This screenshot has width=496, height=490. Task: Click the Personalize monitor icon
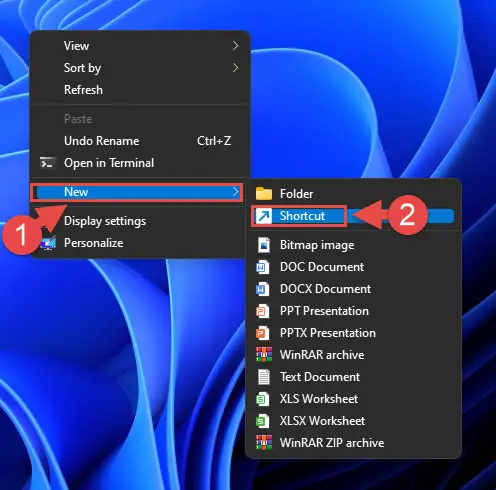point(49,243)
